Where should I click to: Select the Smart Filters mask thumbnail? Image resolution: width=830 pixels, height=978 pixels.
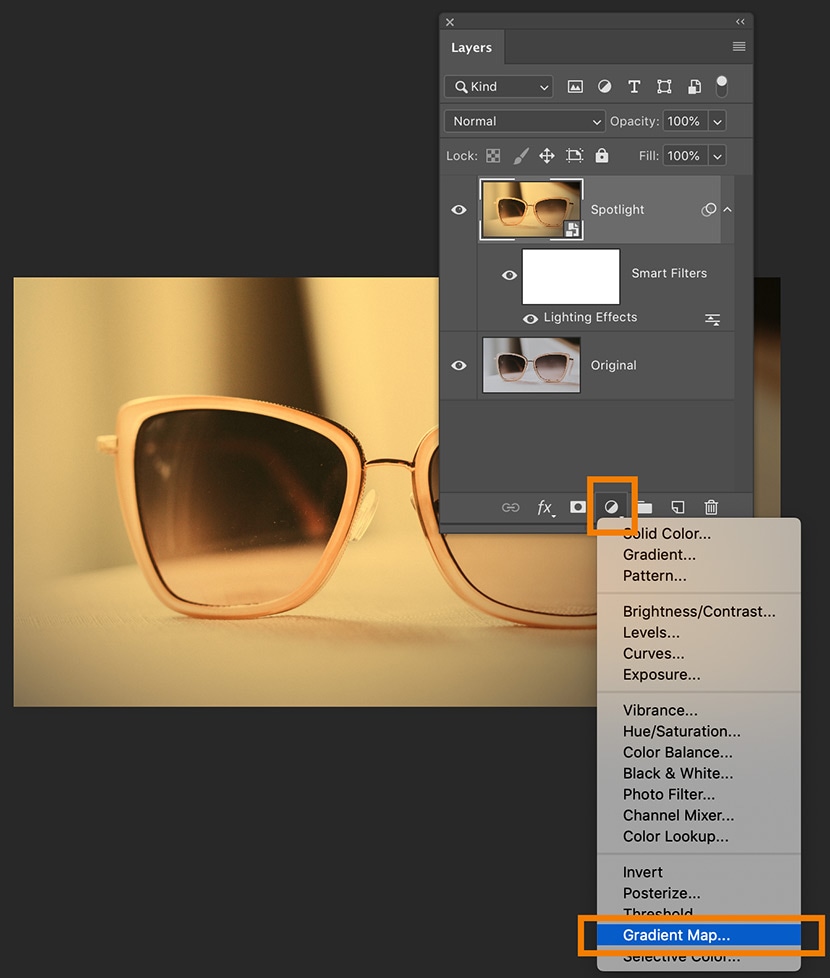pos(571,277)
